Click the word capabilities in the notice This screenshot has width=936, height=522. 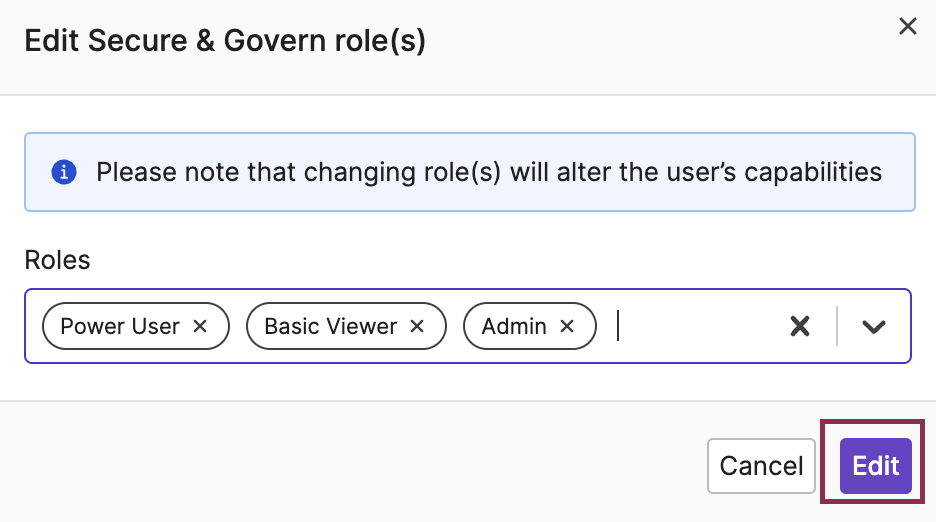pos(813,173)
